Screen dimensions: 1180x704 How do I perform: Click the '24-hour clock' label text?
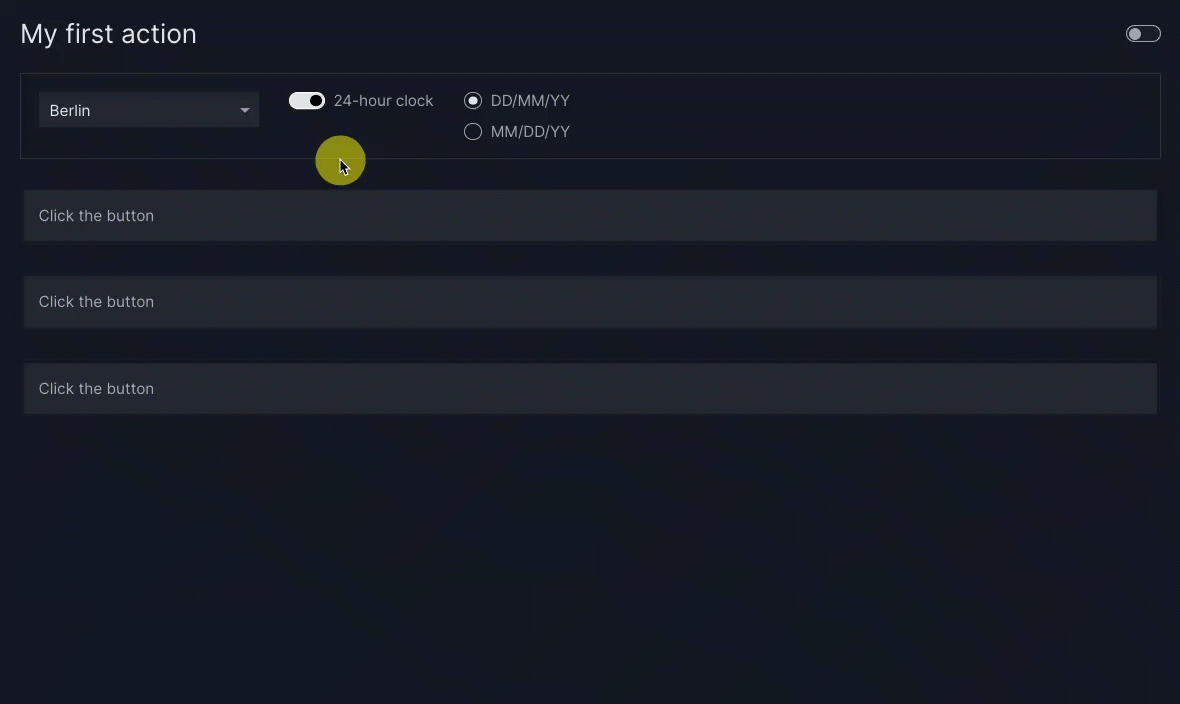coord(383,101)
